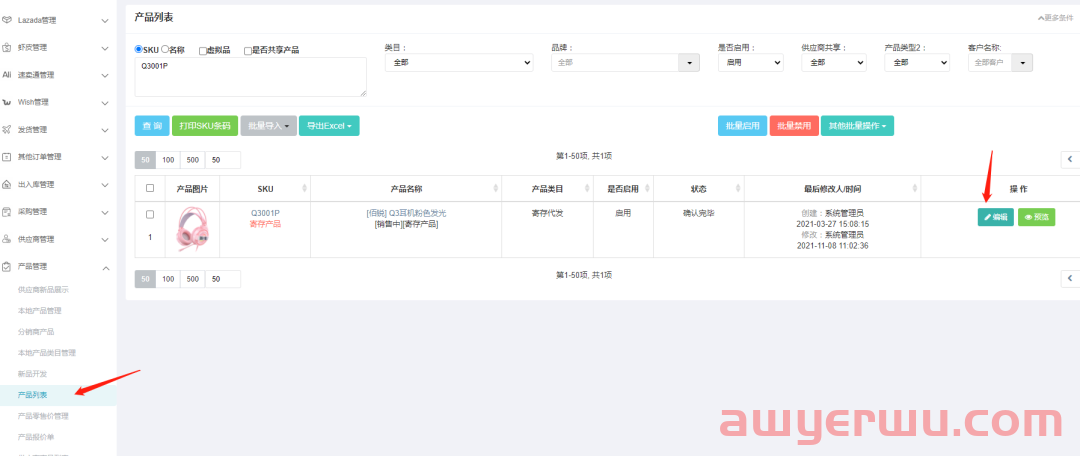Click the 出入库管理 warehouse icon
The width and height of the screenshot is (1080, 456).
pos(8,184)
